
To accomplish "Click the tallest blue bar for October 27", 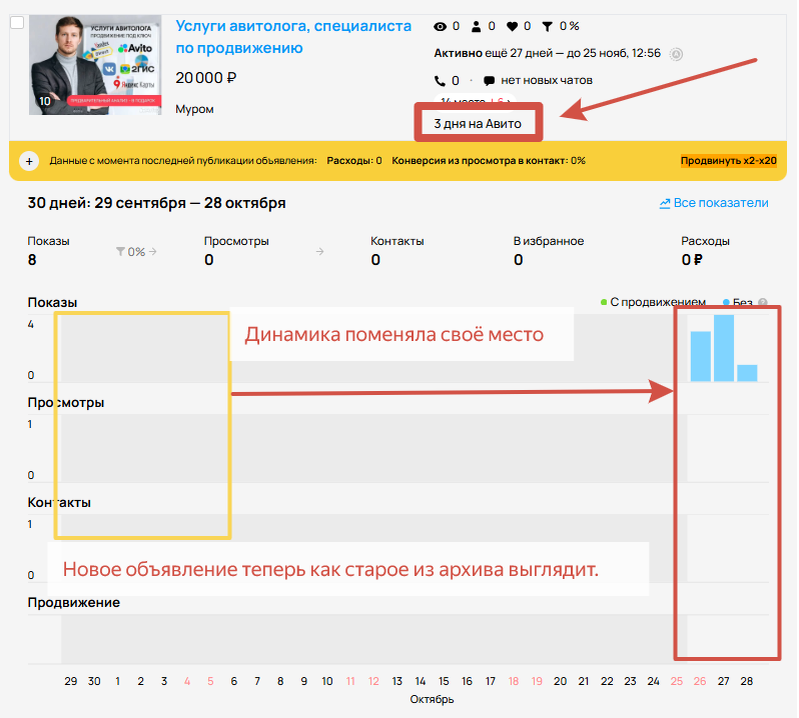I will 724,348.
